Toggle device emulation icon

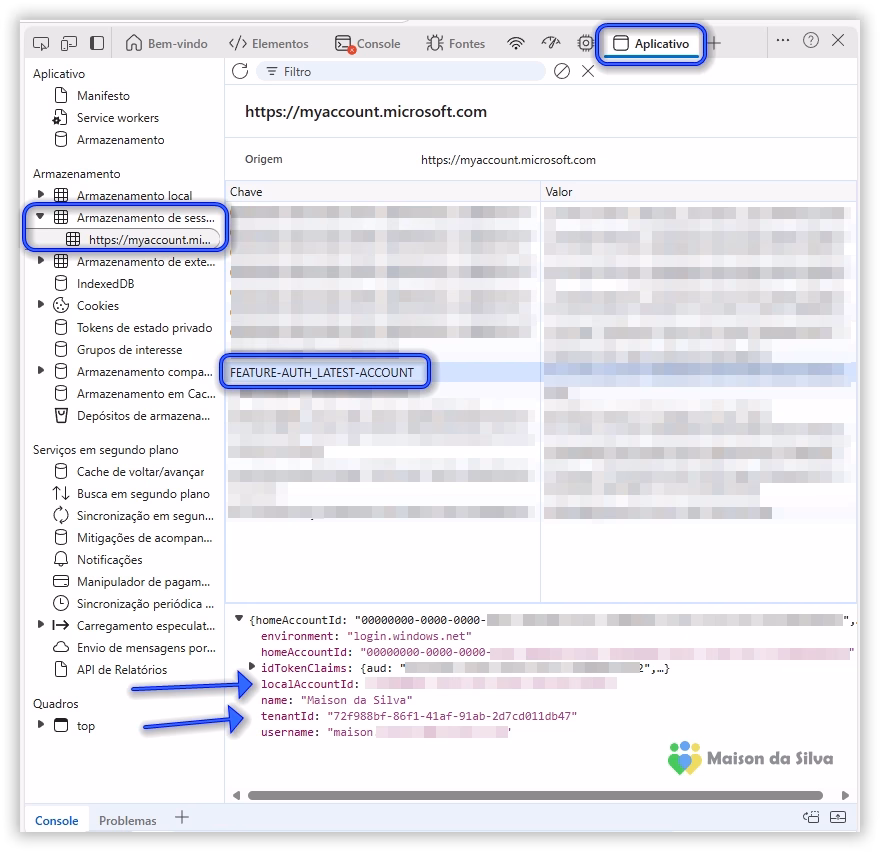click(69, 43)
